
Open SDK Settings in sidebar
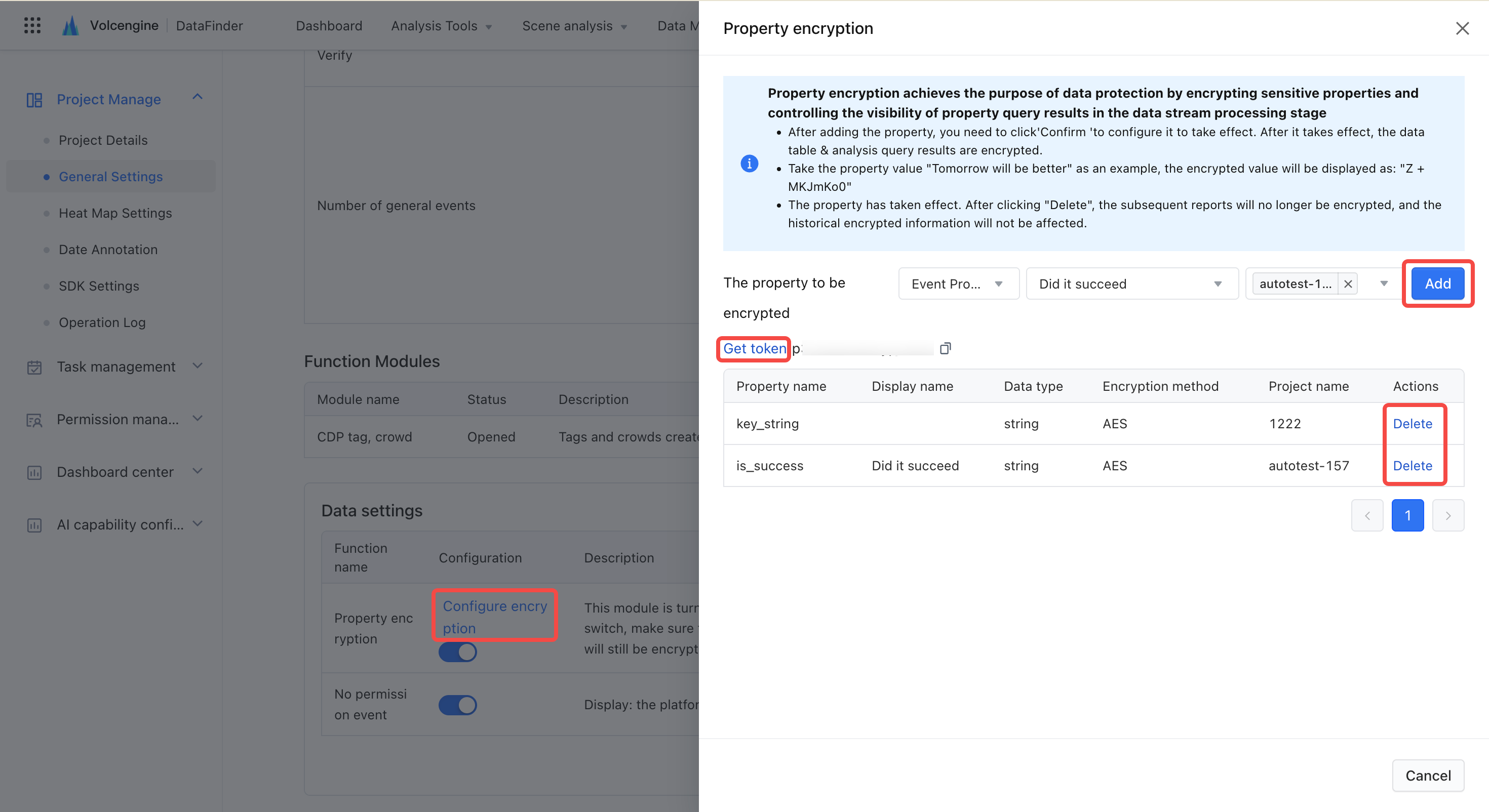(x=99, y=286)
